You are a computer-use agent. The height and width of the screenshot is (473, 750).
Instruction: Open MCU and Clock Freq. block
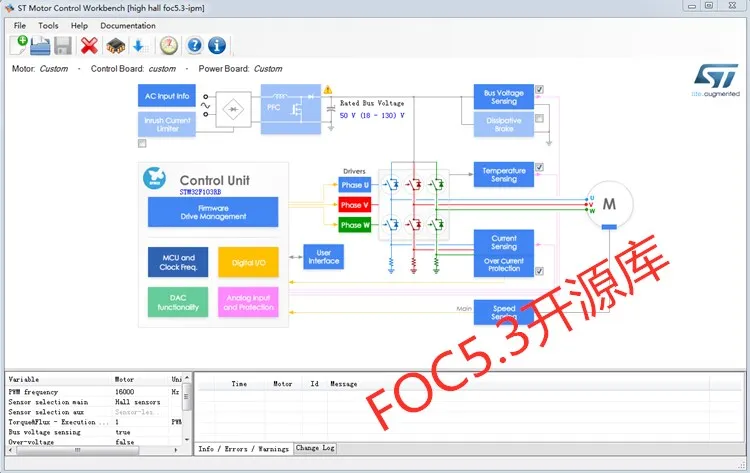178,262
